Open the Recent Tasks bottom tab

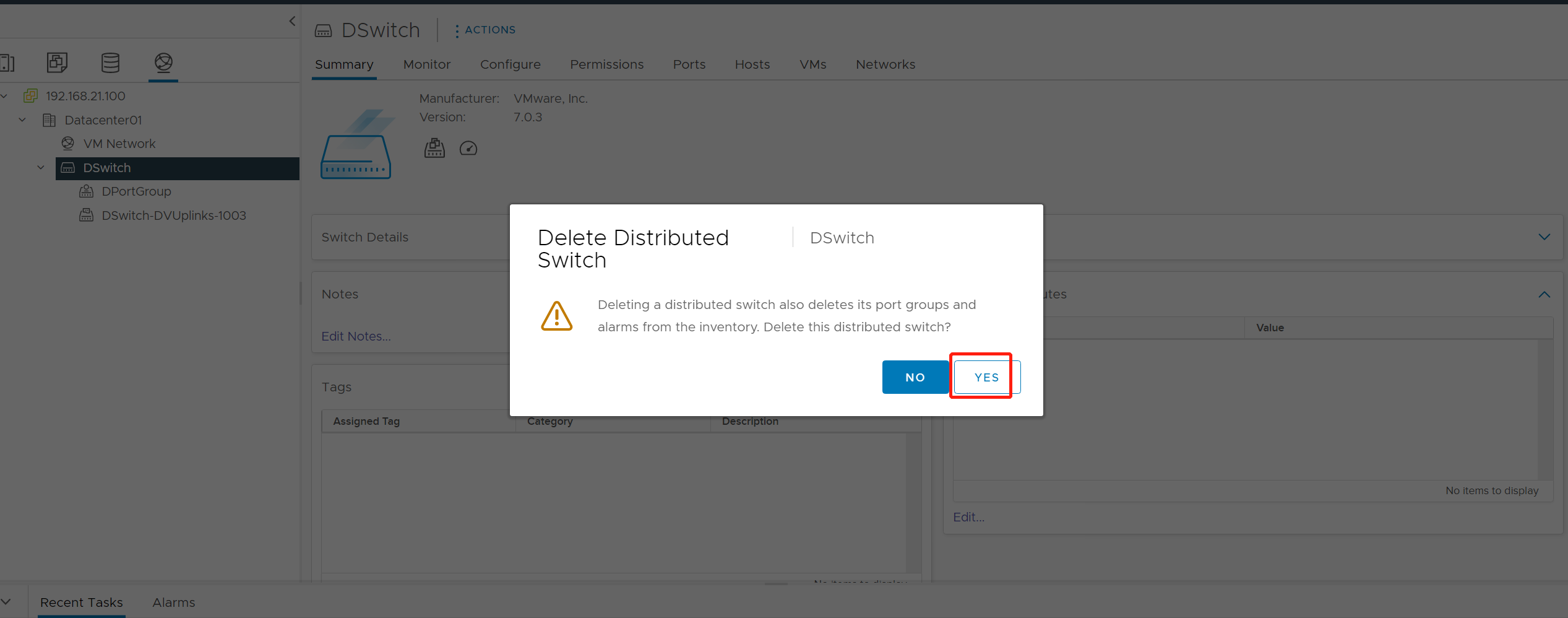coord(82,603)
